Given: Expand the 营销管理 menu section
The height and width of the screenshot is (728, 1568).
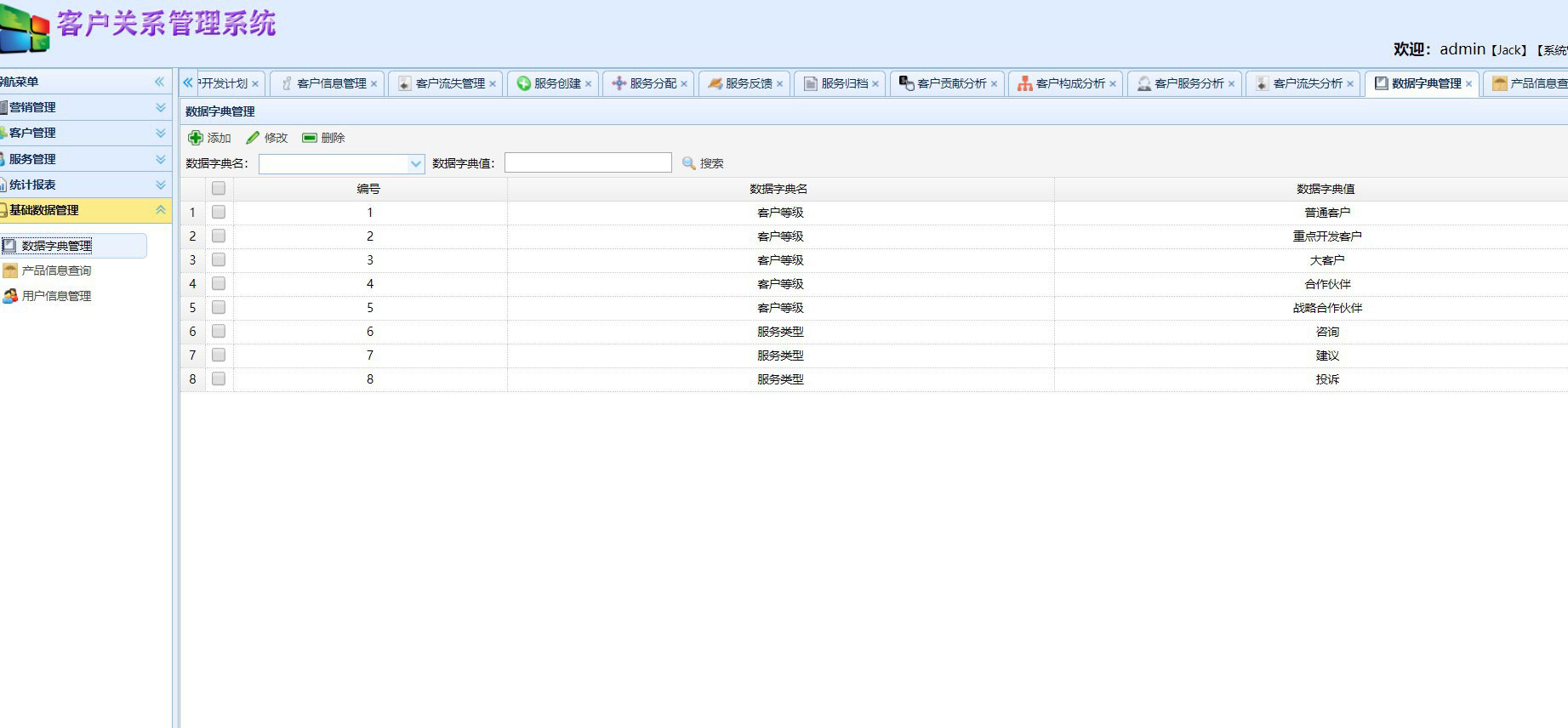Looking at the screenshot, I should pos(160,107).
